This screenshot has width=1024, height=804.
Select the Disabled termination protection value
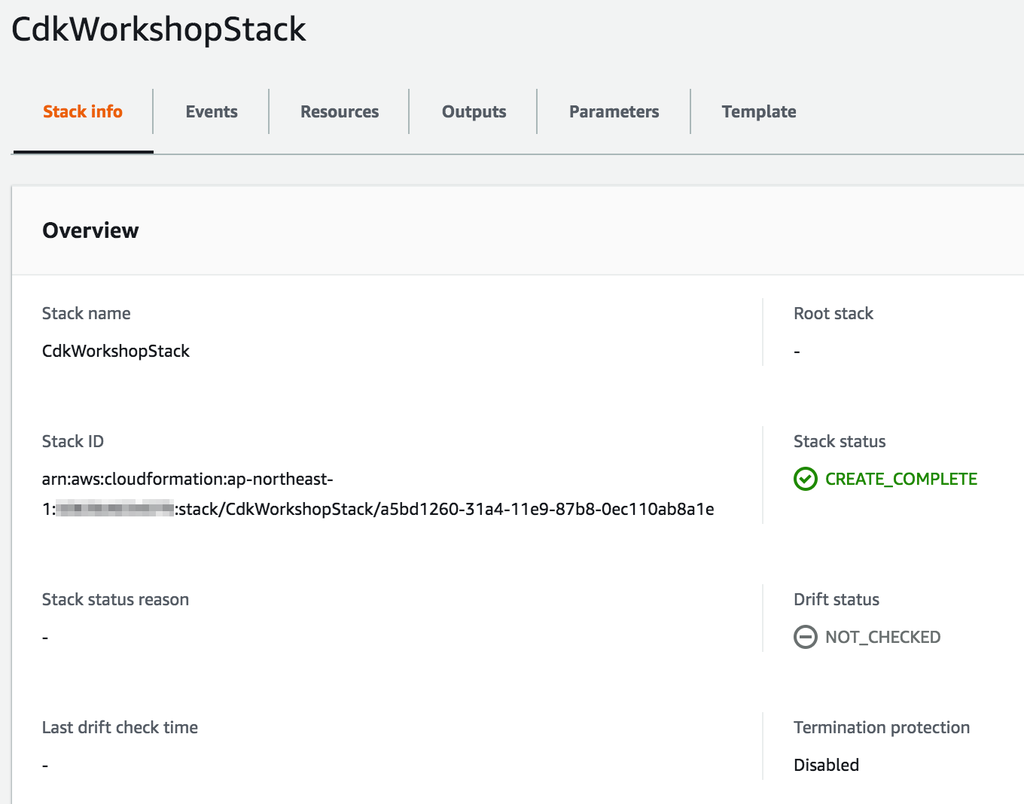(x=826, y=765)
